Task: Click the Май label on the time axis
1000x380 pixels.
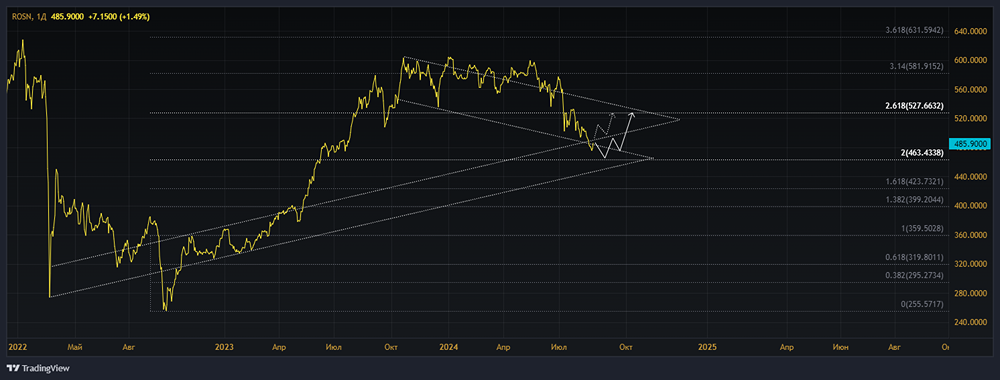Action: pyautogui.click(x=75, y=347)
